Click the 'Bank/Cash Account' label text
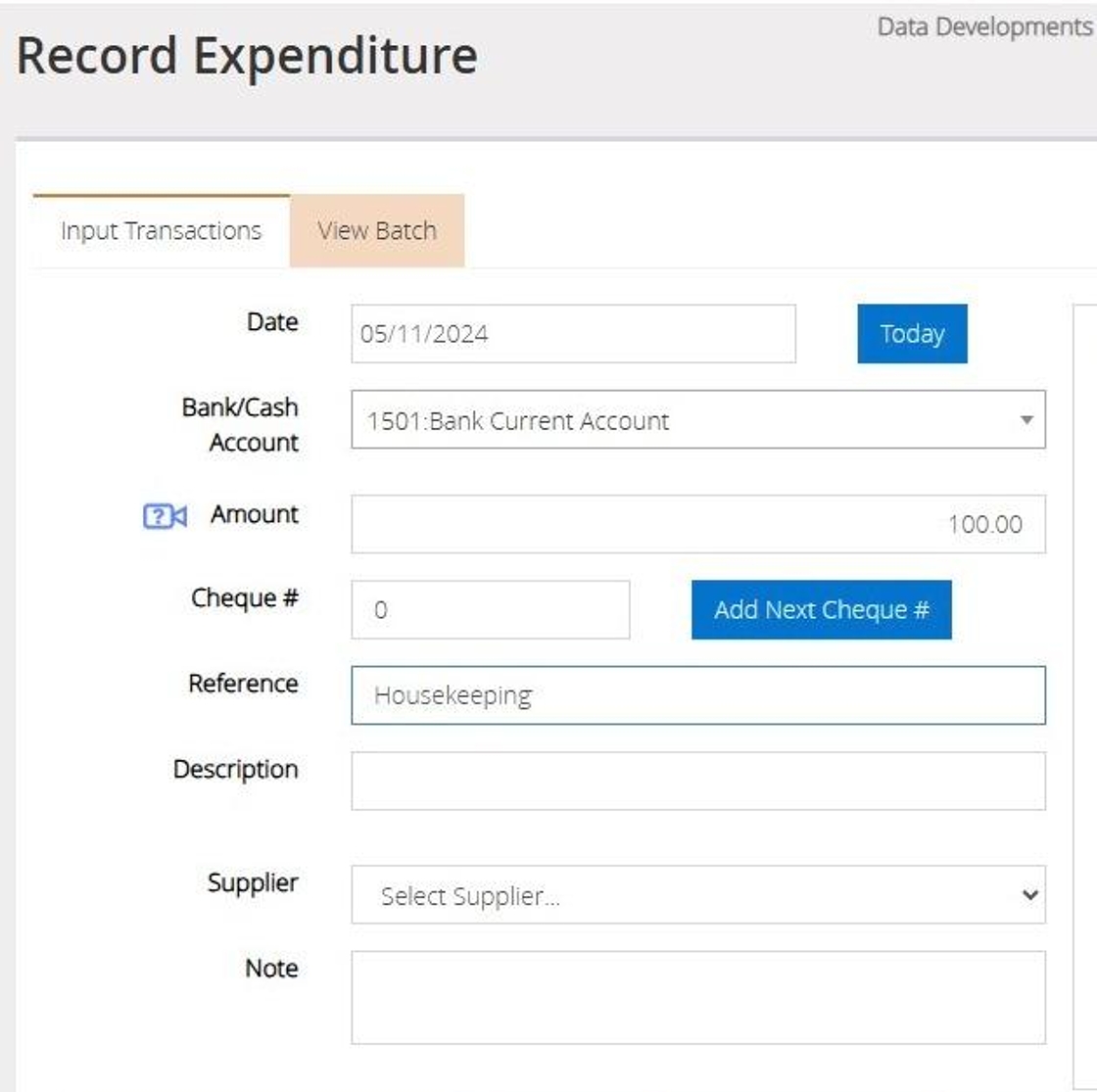This screenshot has height=1092, width=1097. click(x=241, y=424)
